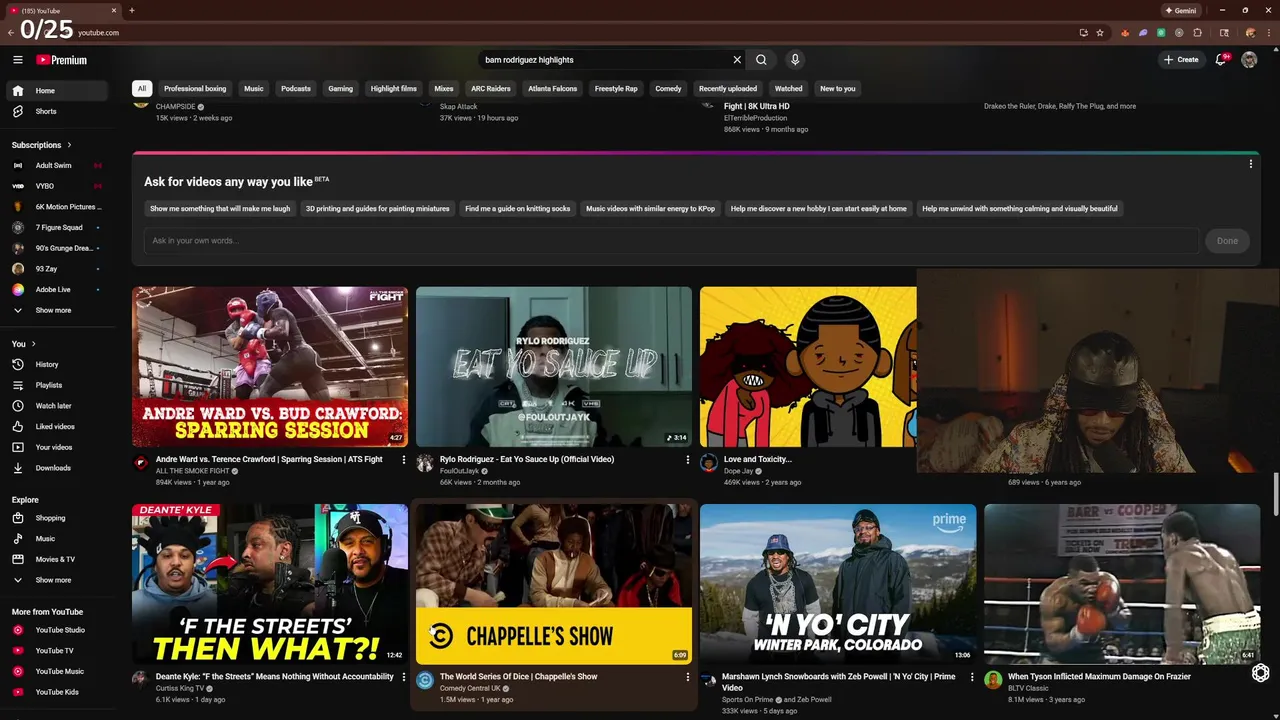Open a new browser tab
This screenshot has width=1280, height=720.
click(132, 10)
